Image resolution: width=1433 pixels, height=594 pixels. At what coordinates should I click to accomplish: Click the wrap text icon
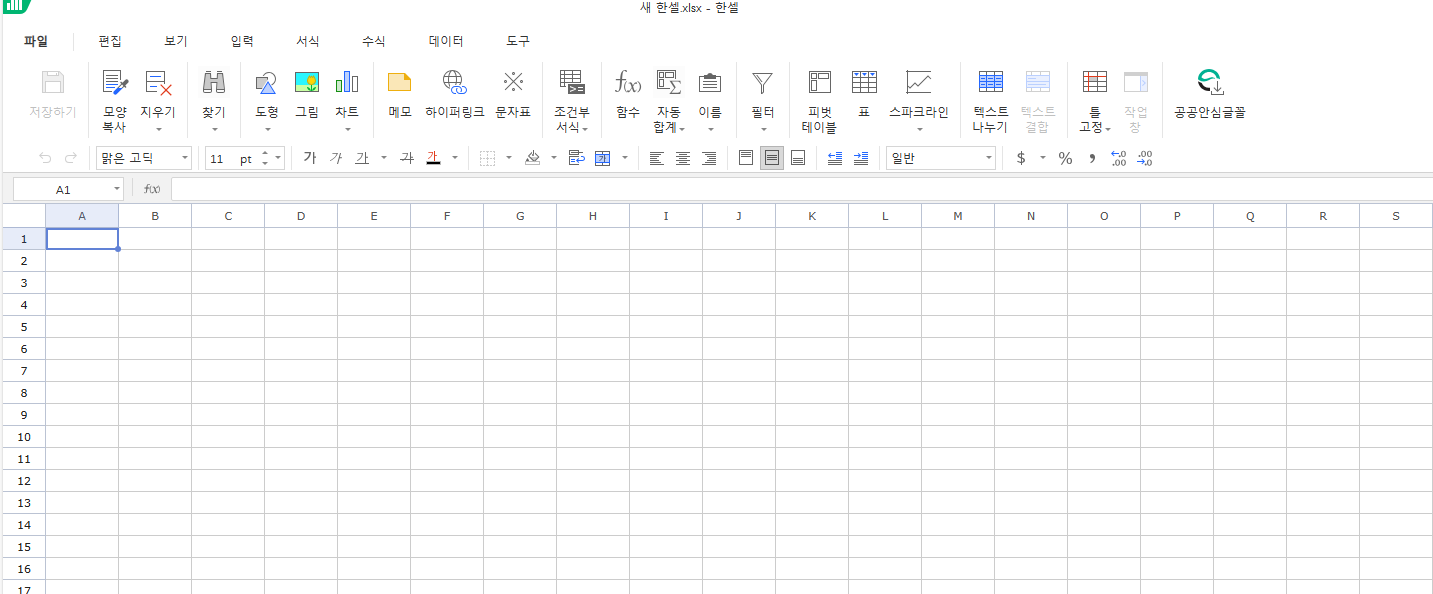(576, 158)
